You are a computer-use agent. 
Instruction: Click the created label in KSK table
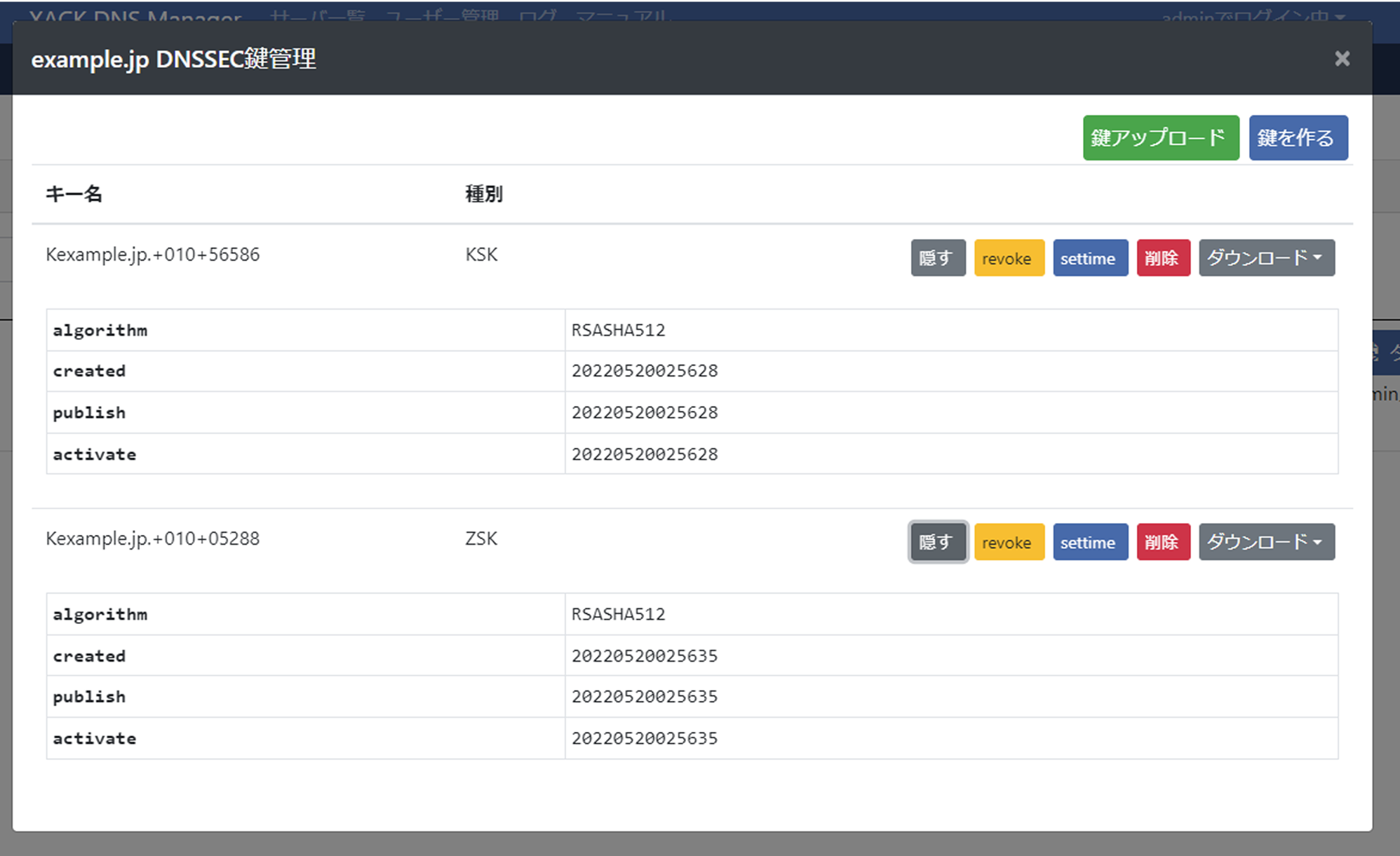click(89, 371)
